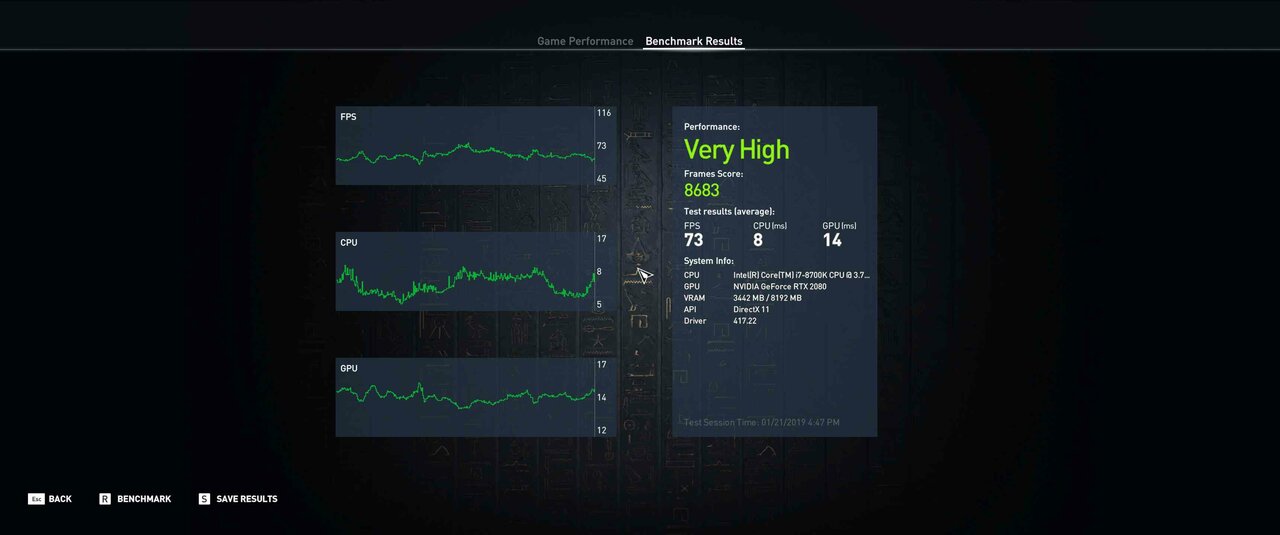Click the FPS graph maximum label 116
Screen dimensions: 1280x535
click(x=604, y=113)
